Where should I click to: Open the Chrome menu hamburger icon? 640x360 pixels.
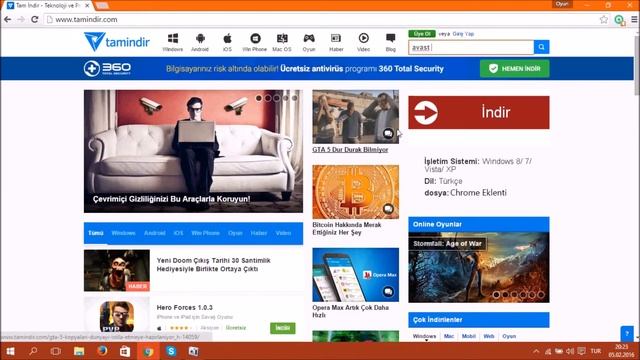(x=634, y=20)
